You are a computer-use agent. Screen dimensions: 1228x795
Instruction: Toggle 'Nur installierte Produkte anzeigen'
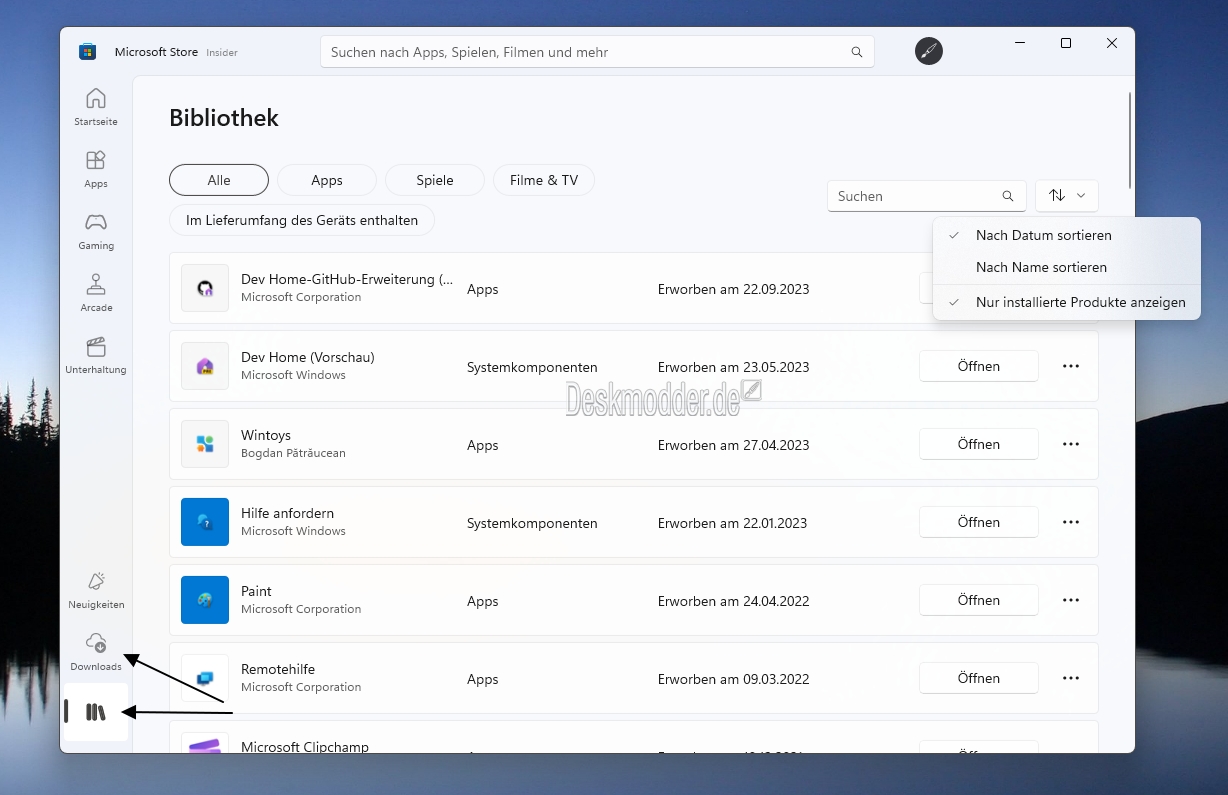1080,302
